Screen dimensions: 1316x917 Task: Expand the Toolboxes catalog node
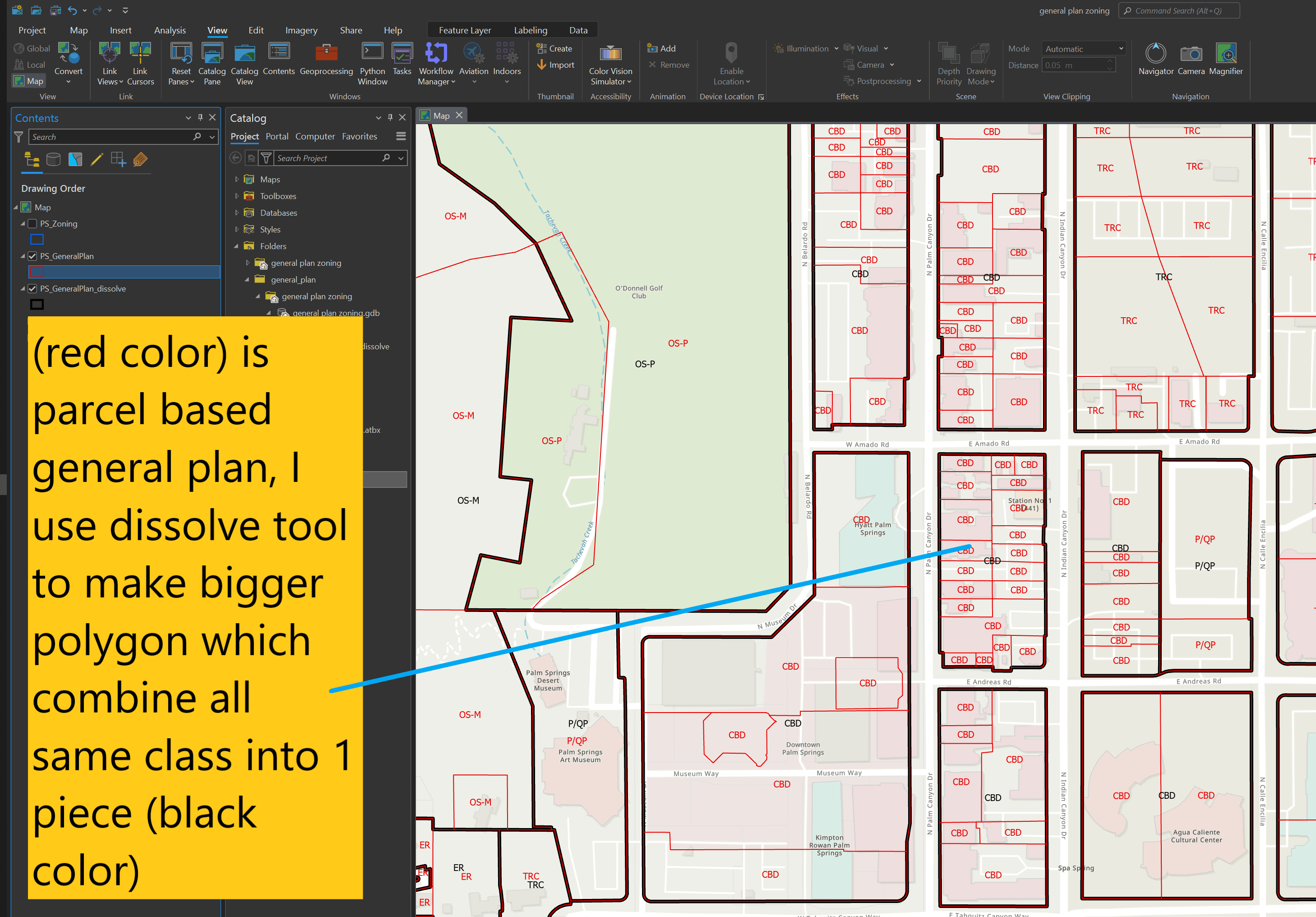point(237,196)
